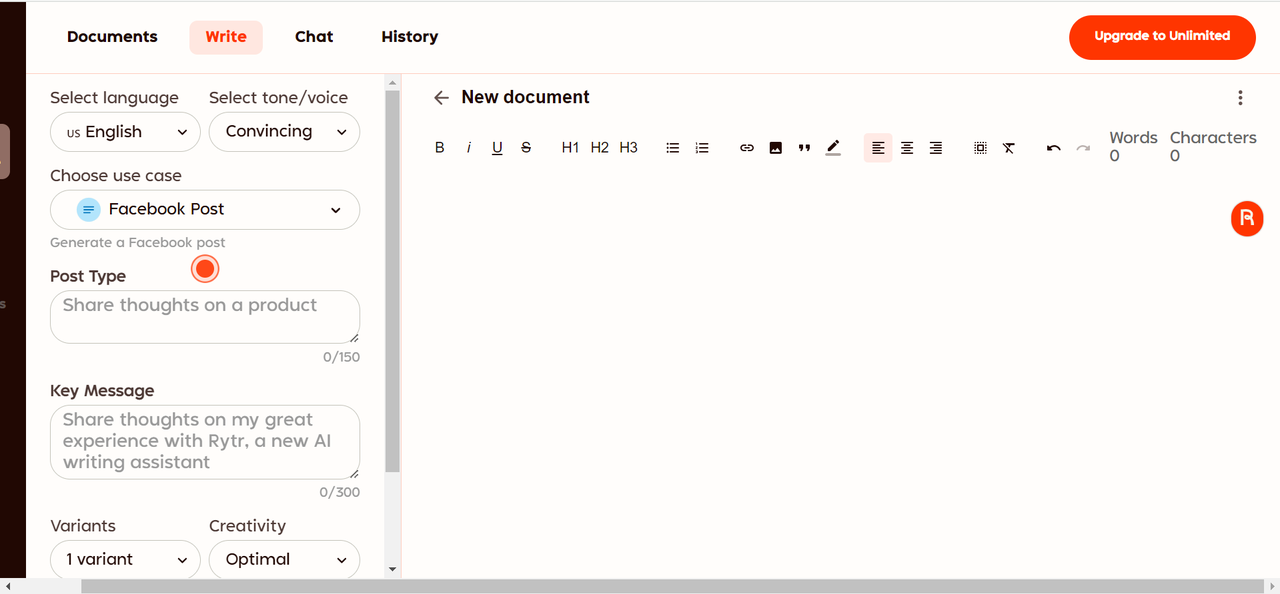This screenshot has width=1280, height=594.
Task: Click the left panel vertical scrollbar
Action: click(x=392, y=282)
